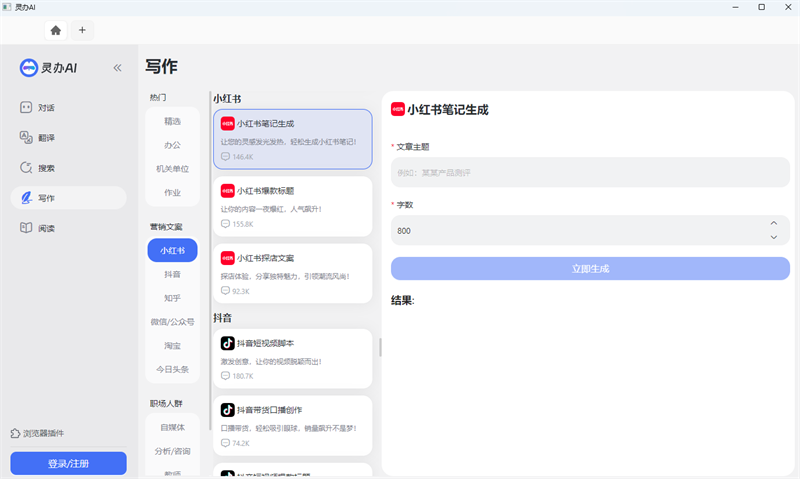Click comment icon beside 155.8K
The width and height of the screenshot is (800, 479).
coord(226,224)
